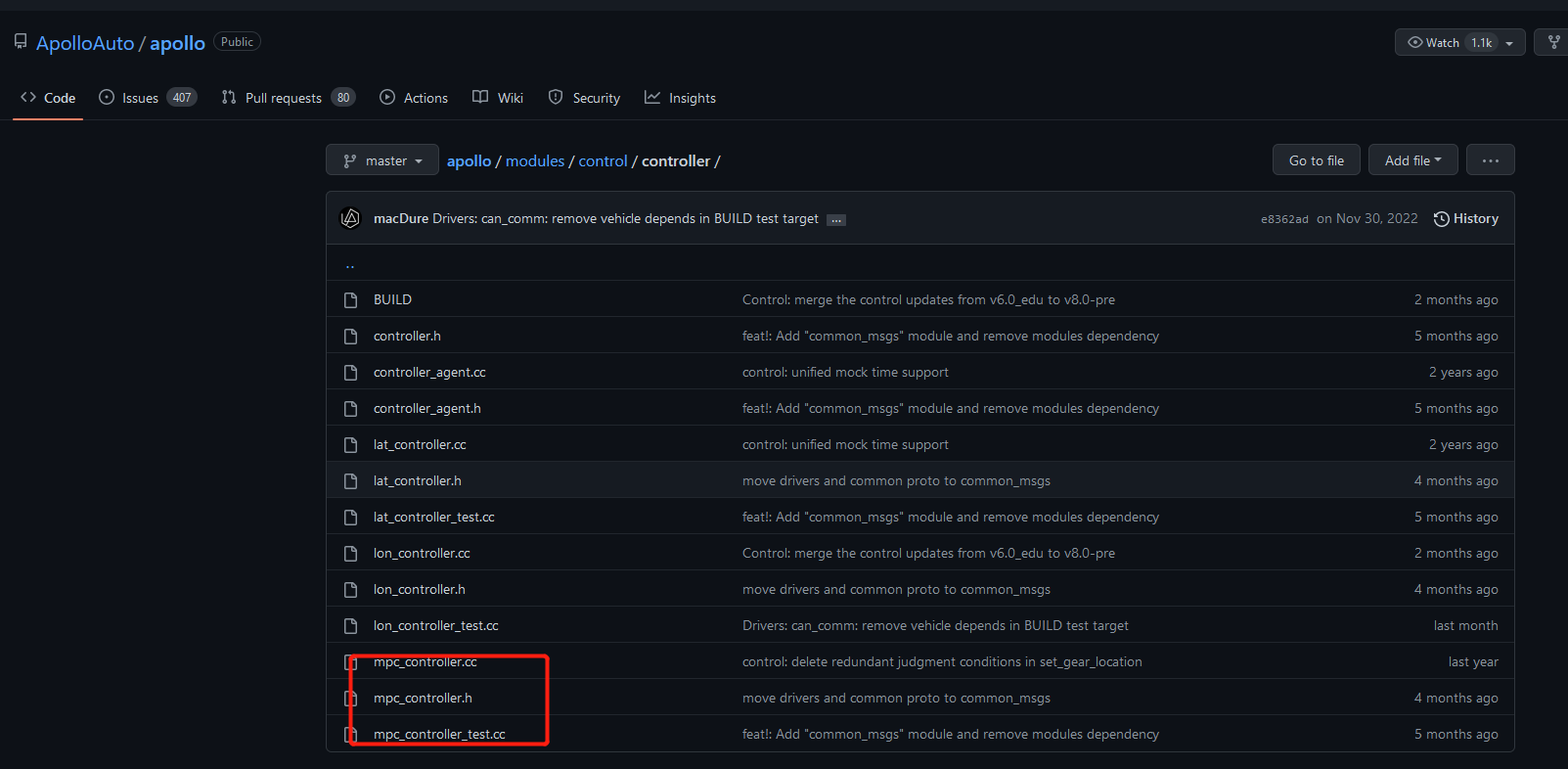Open the master branch selector
The width and height of the screenshot is (1568, 769).
382,160
